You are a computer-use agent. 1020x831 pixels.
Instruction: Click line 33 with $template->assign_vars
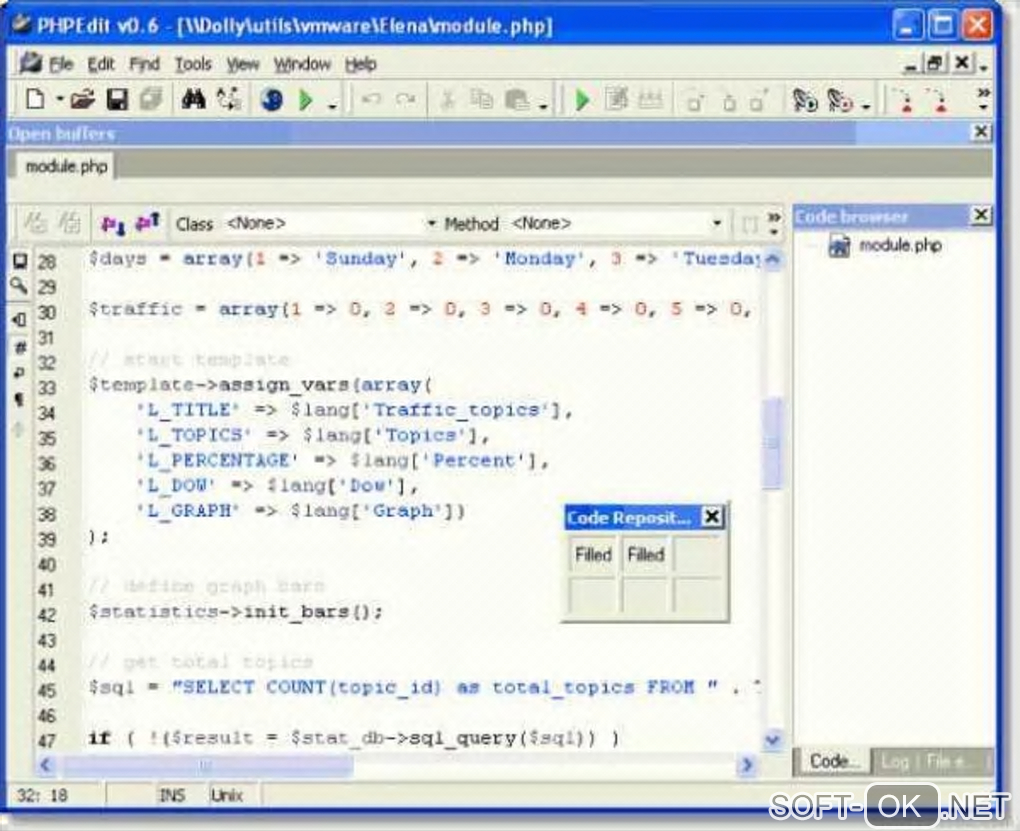[x=260, y=385]
